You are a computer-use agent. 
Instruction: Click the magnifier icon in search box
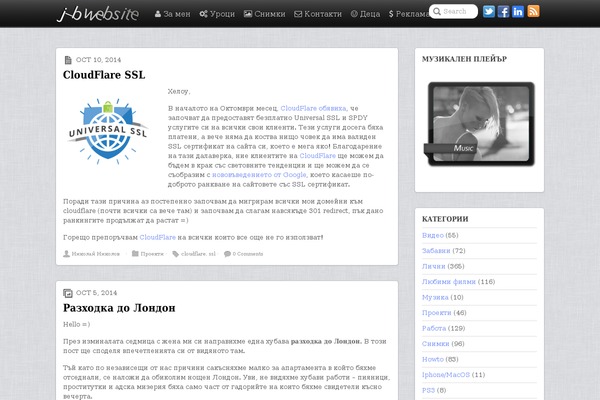point(437,11)
